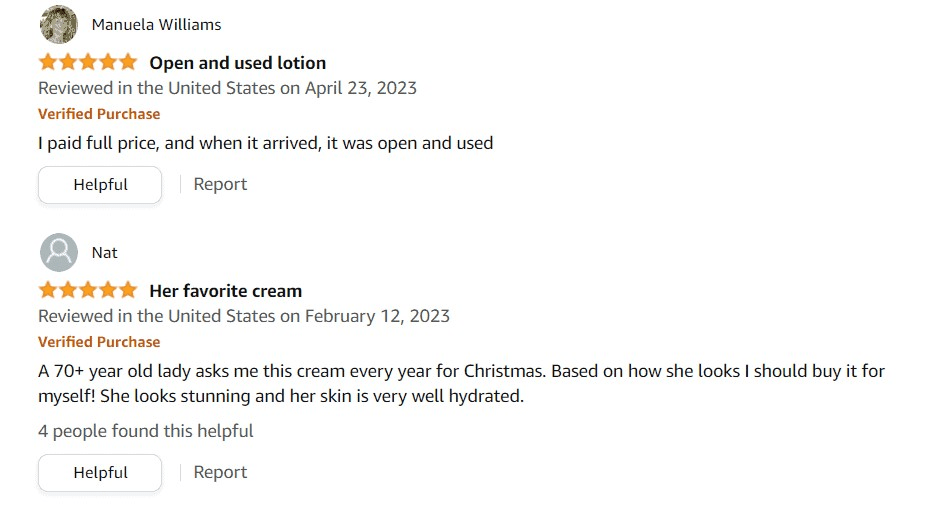
Task: Open Manuela Williams' profile photo
Action: 58,24
